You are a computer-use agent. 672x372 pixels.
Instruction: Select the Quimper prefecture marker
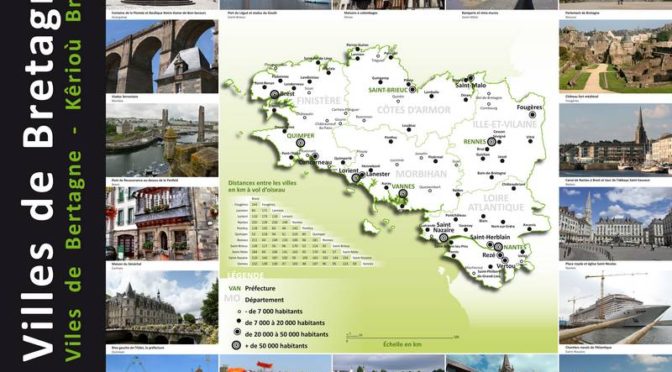pos(300,143)
